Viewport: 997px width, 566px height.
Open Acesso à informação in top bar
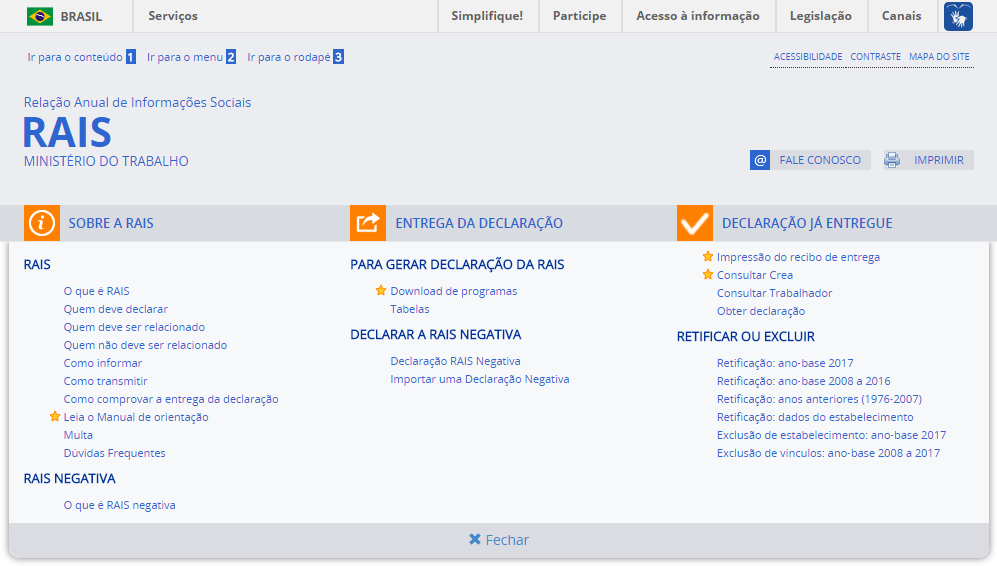coord(698,16)
